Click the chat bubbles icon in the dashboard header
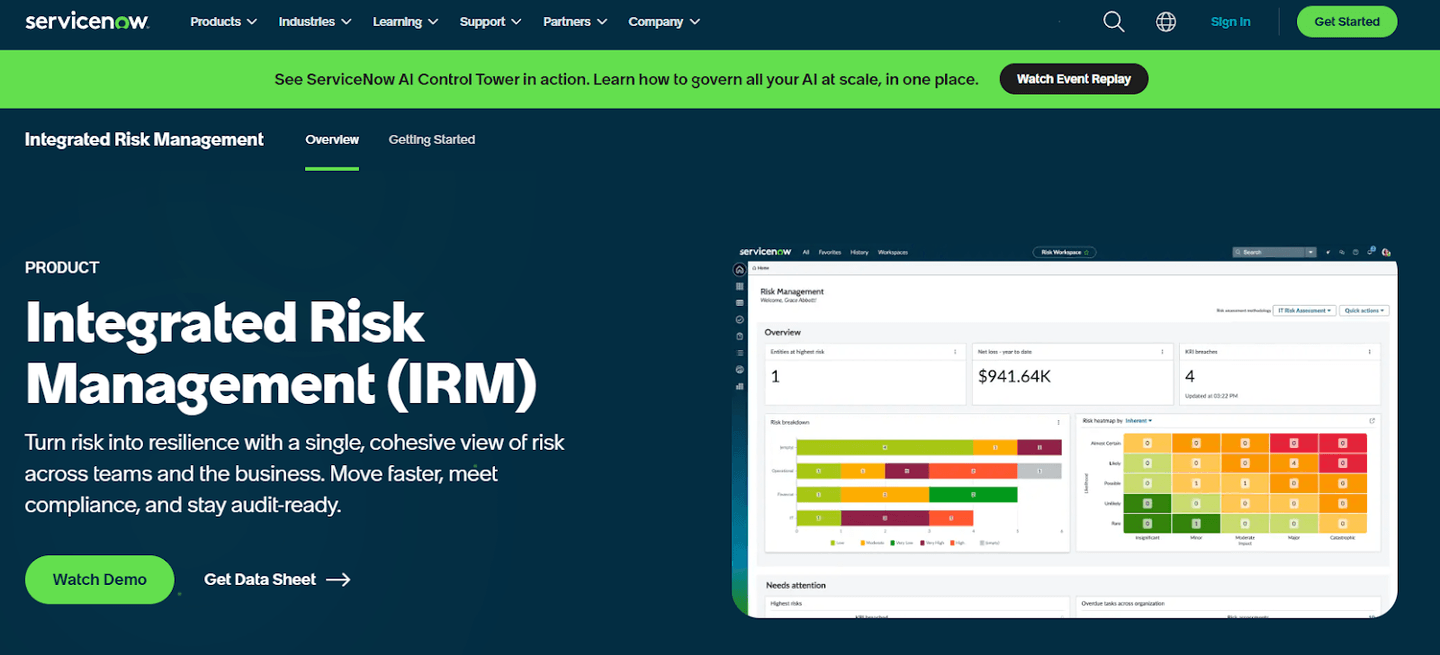Screen dimensions: 1440x655 (1342, 252)
